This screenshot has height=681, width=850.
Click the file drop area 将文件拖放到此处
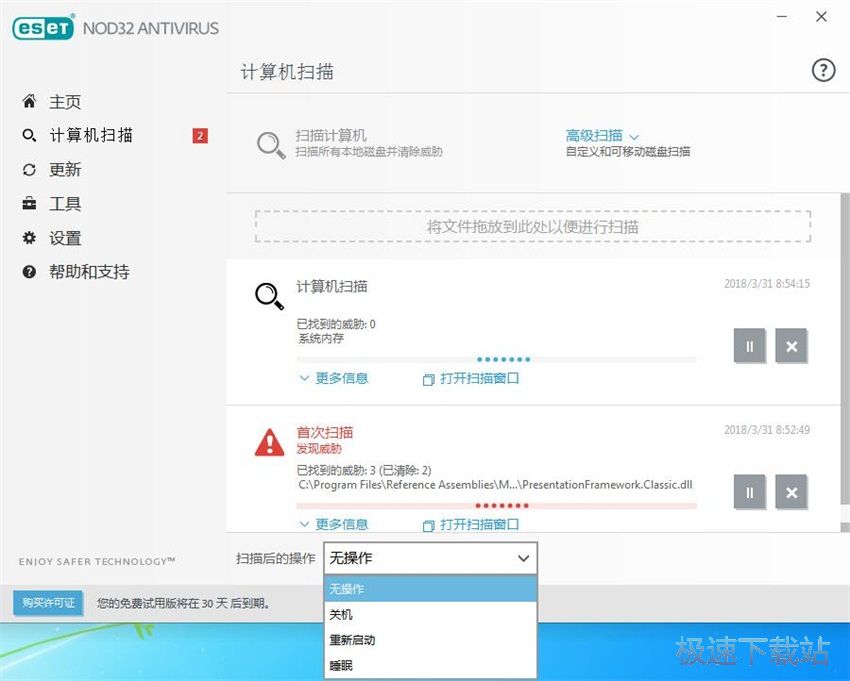(533, 226)
